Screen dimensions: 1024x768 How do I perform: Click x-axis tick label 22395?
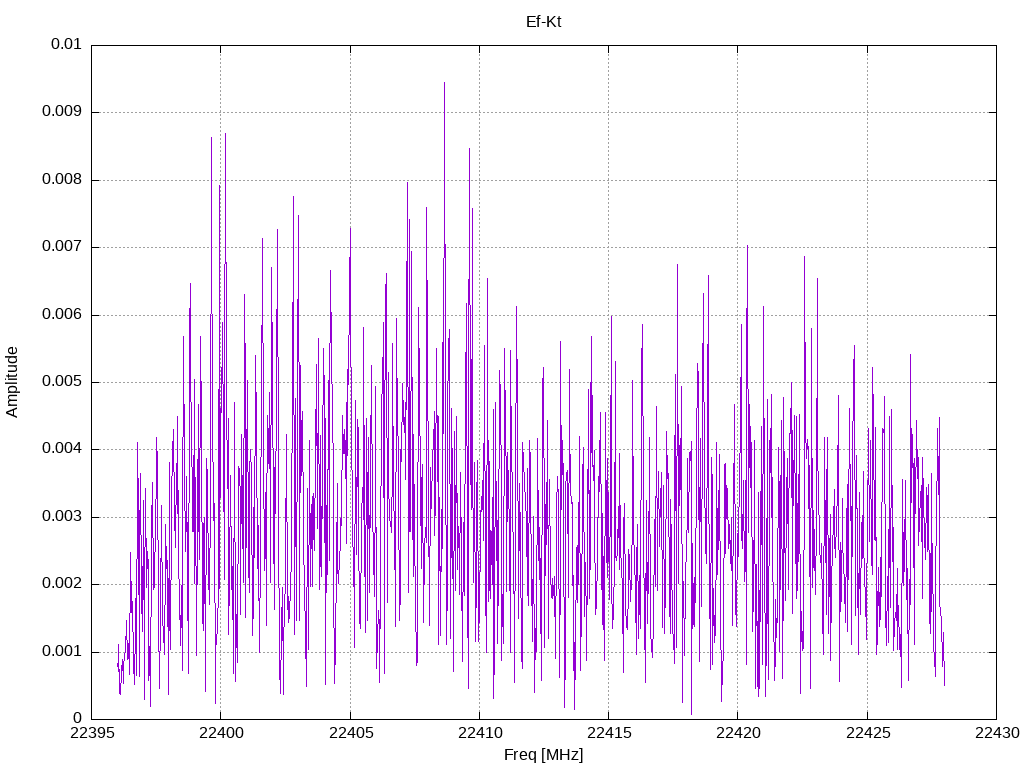tap(91, 733)
